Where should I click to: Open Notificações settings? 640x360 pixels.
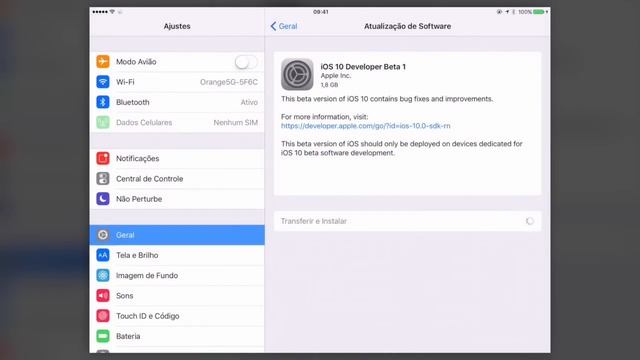[x=177, y=158]
